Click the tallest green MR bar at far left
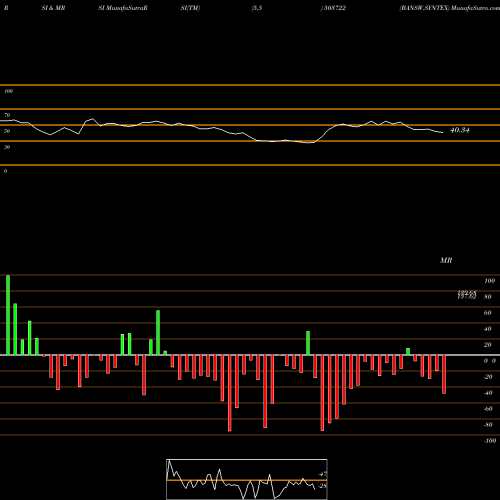This screenshot has width=500, height=500. (x=8, y=315)
